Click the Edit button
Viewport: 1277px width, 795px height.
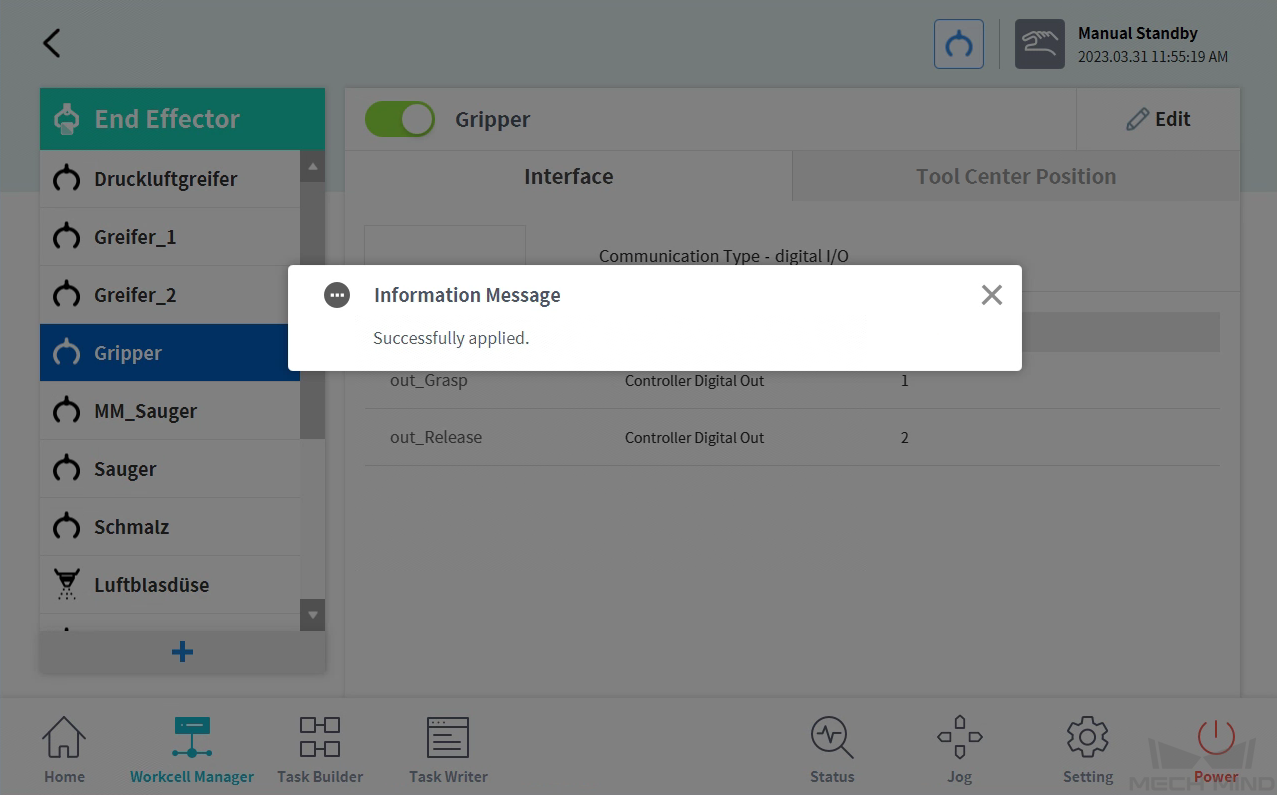tap(1158, 119)
